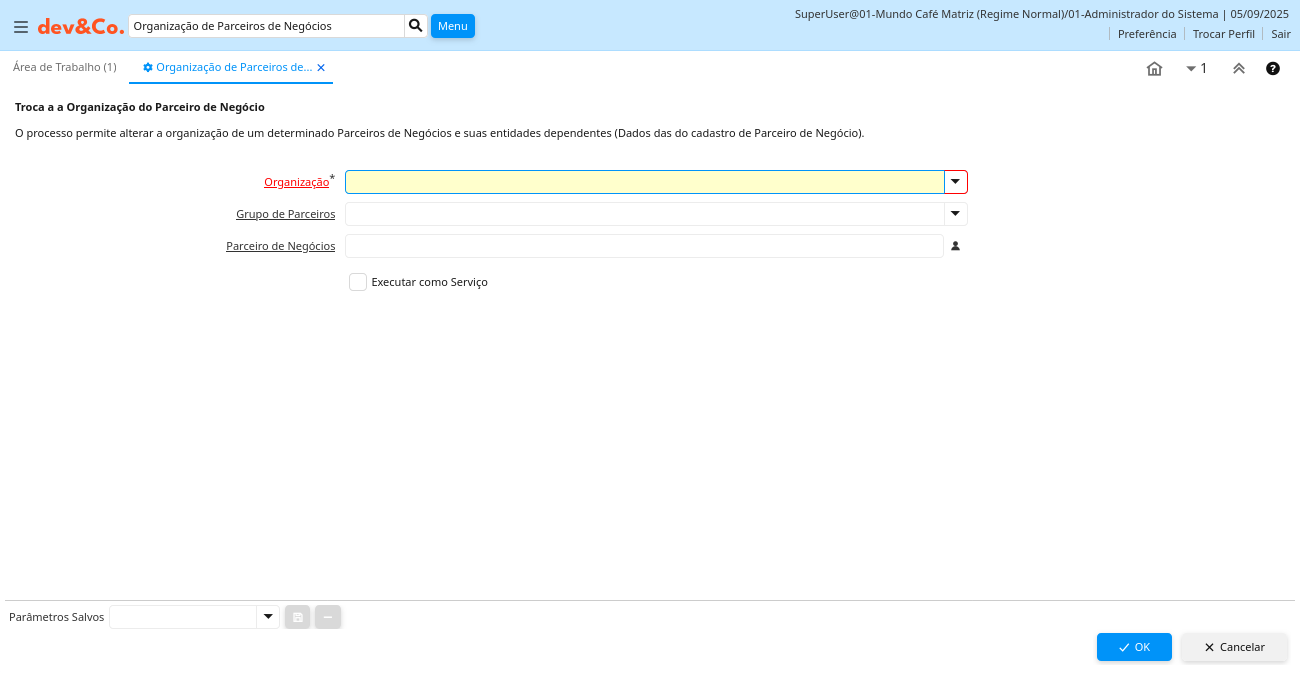The width and height of the screenshot is (1300, 674).
Task: Click the blue Menu button
Action: tap(453, 26)
